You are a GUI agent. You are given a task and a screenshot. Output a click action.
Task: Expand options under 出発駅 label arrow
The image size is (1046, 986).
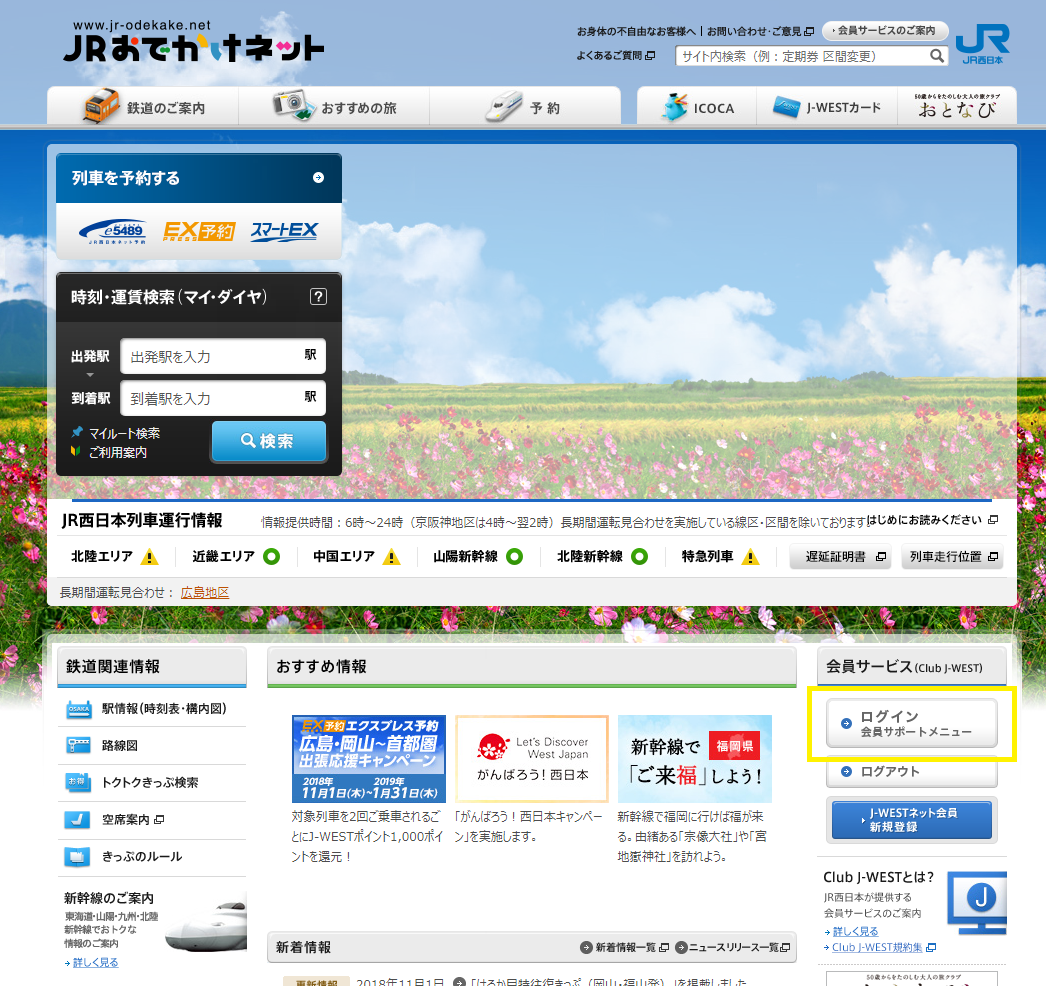coord(90,375)
